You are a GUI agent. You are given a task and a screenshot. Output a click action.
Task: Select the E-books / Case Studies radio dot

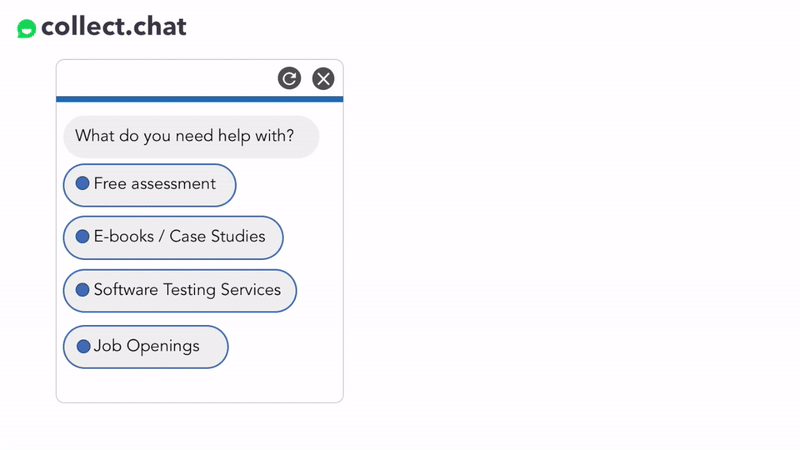pyautogui.click(x=83, y=237)
